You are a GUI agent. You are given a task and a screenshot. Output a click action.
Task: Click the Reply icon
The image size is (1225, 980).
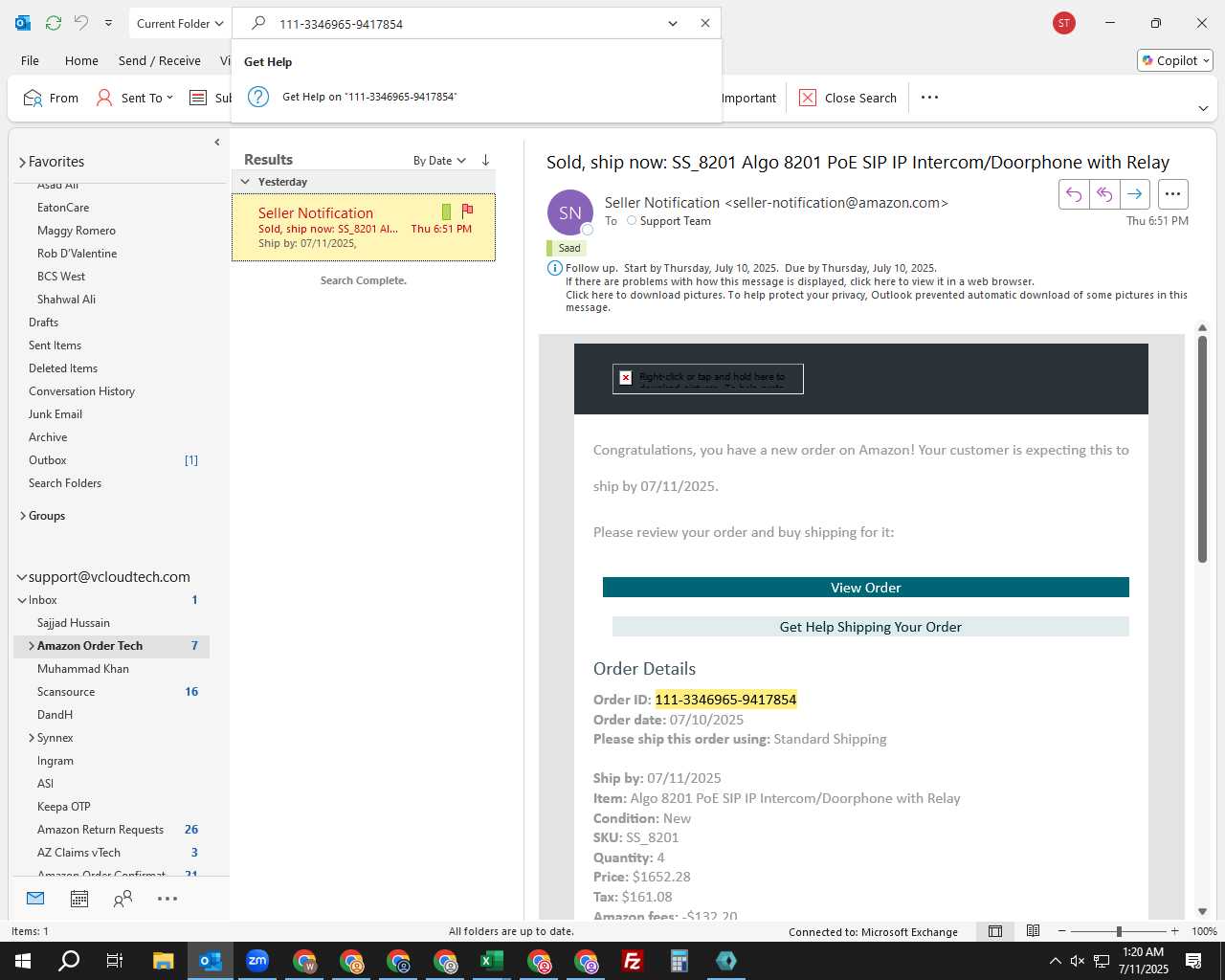click(x=1074, y=194)
